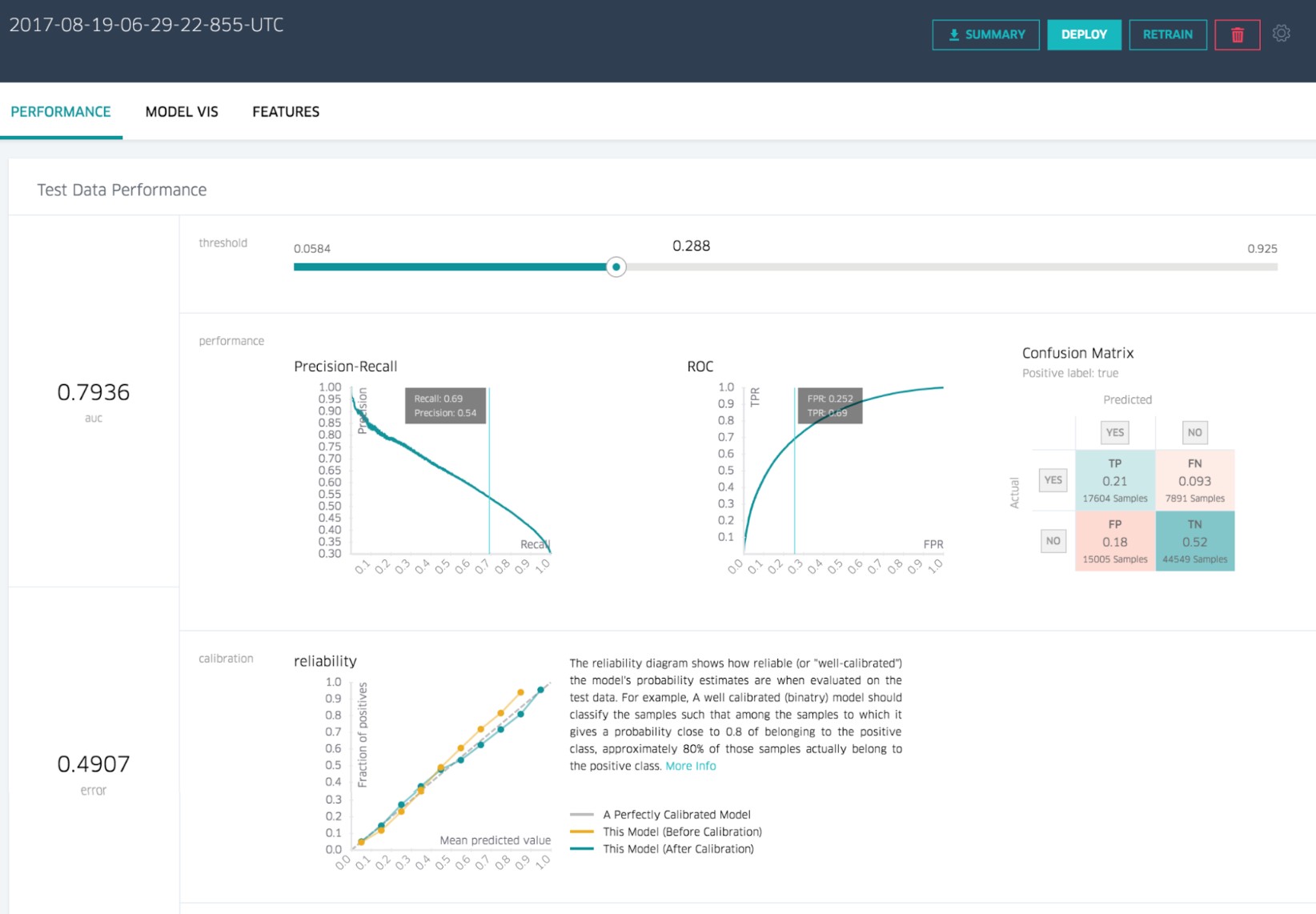Open settings via the gear icon
The height and width of the screenshot is (914, 1316).
(1281, 34)
